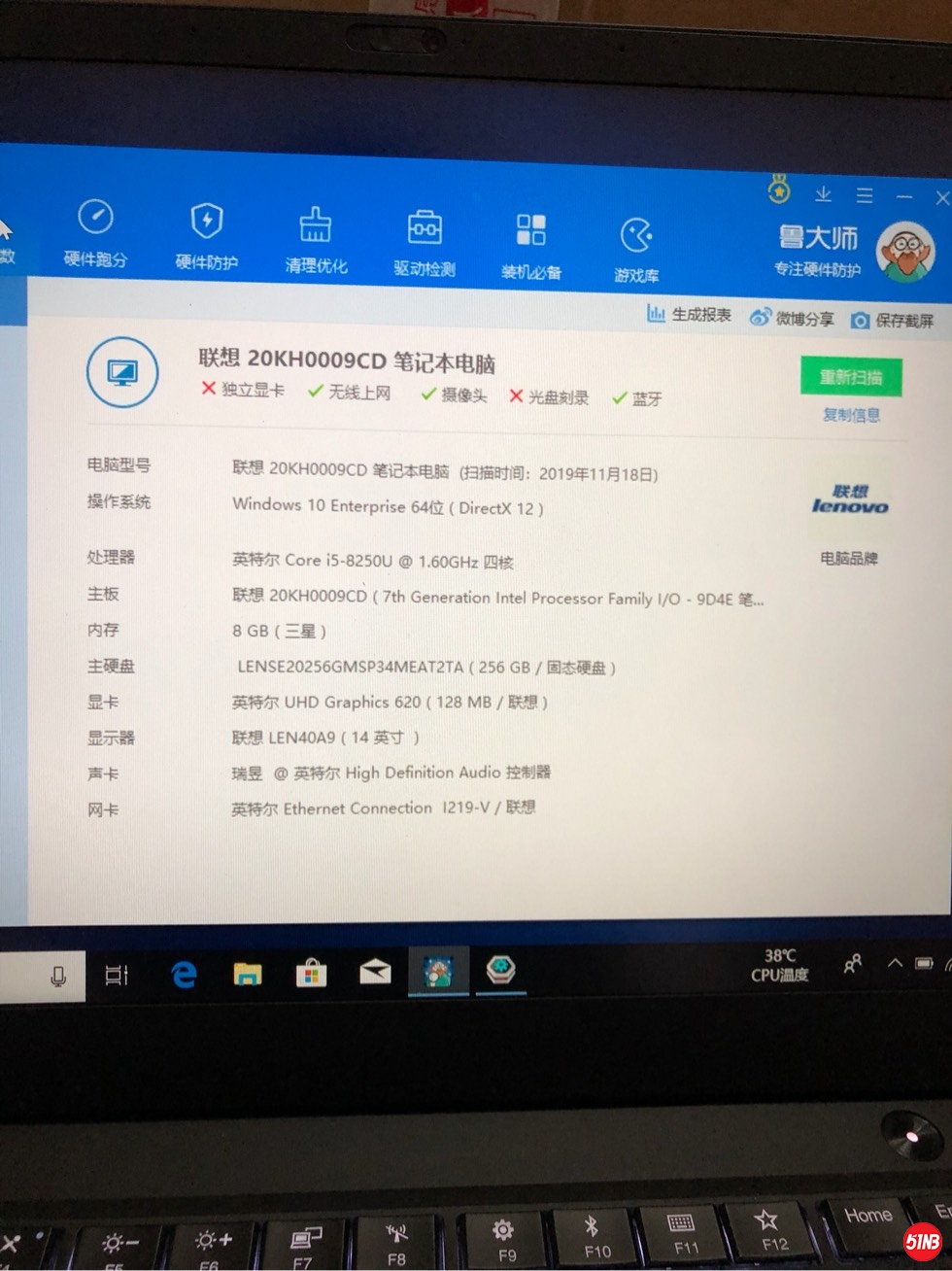The image size is (952, 1271).
Task: Click the processor value Core i5-8250U
Action: click(x=372, y=561)
